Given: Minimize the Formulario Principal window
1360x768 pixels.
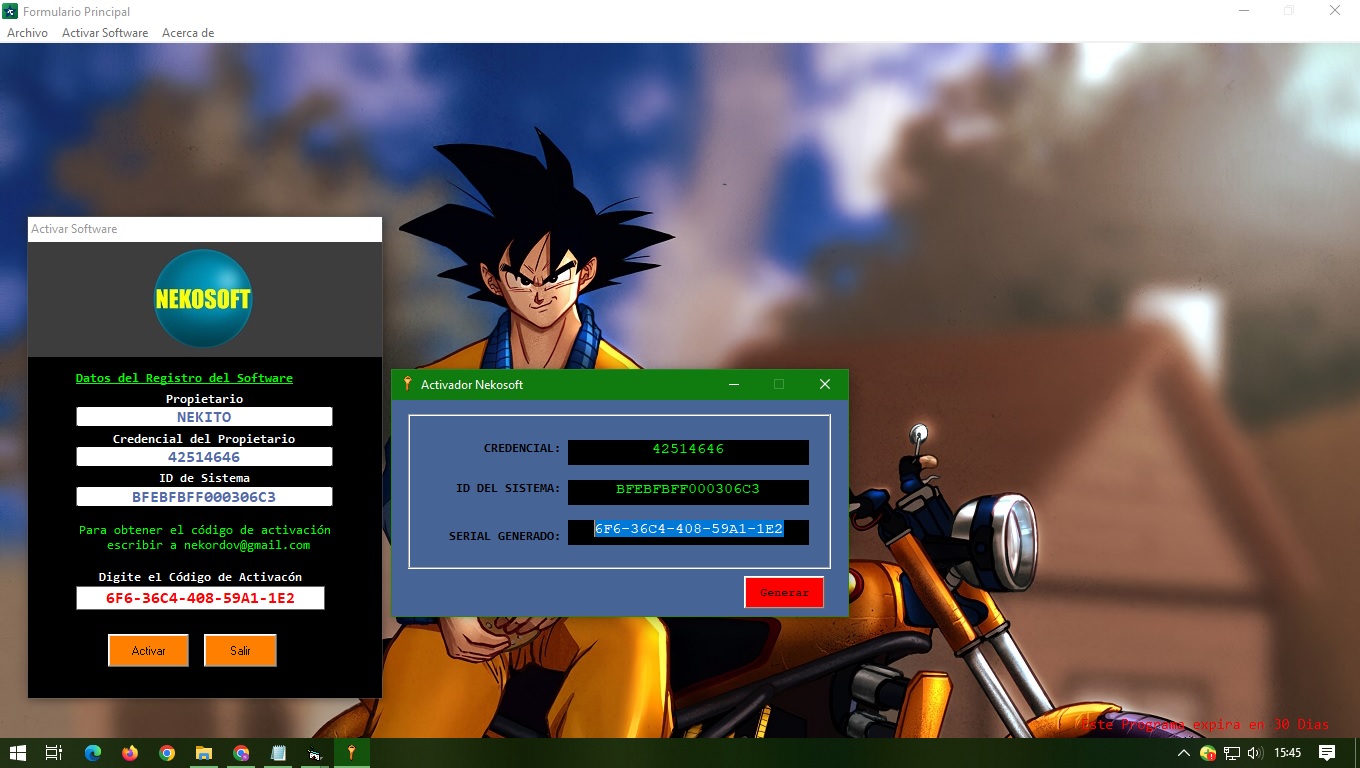Looking at the screenshot, I should [1244, 11].
